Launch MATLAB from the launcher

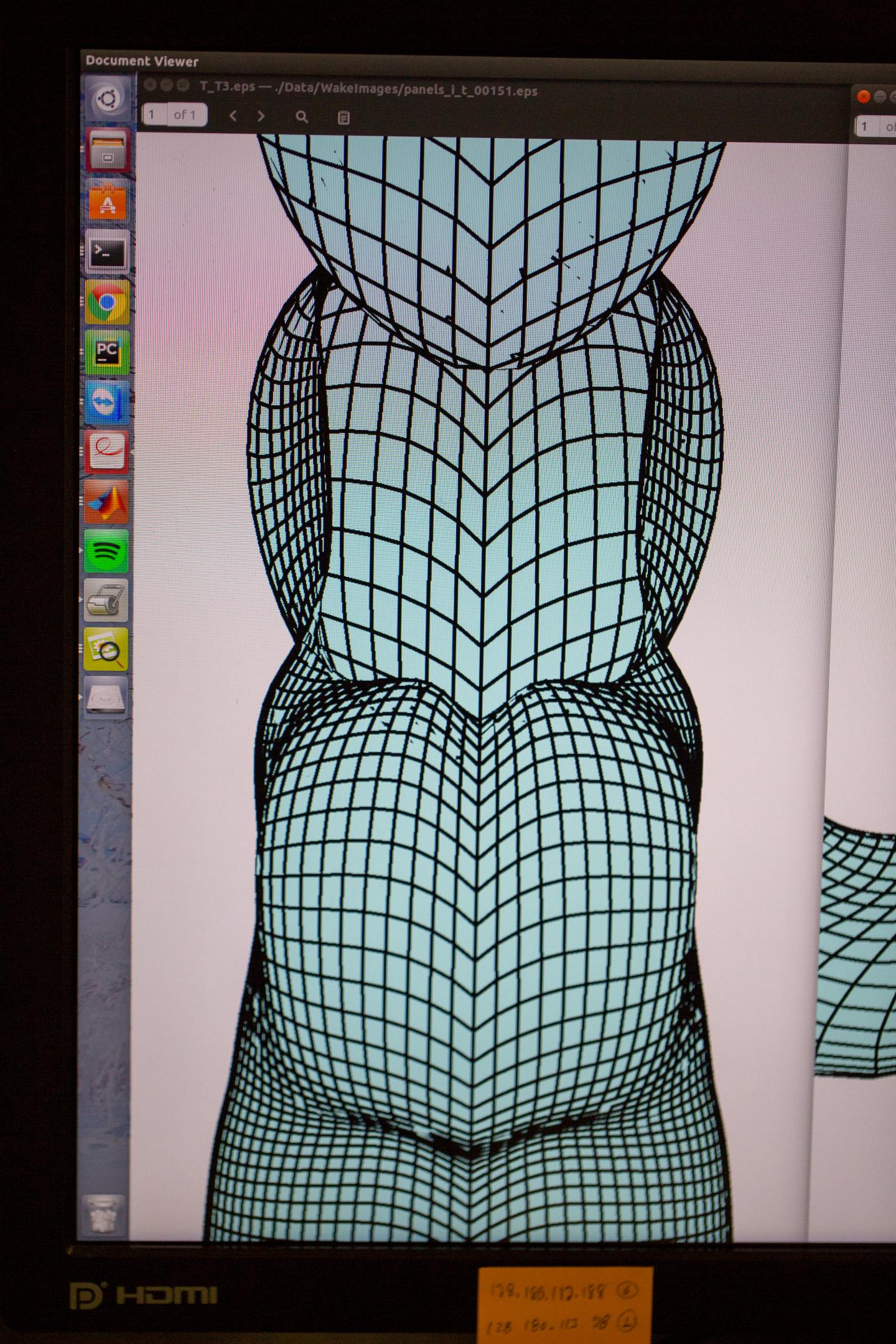point(107,502)
